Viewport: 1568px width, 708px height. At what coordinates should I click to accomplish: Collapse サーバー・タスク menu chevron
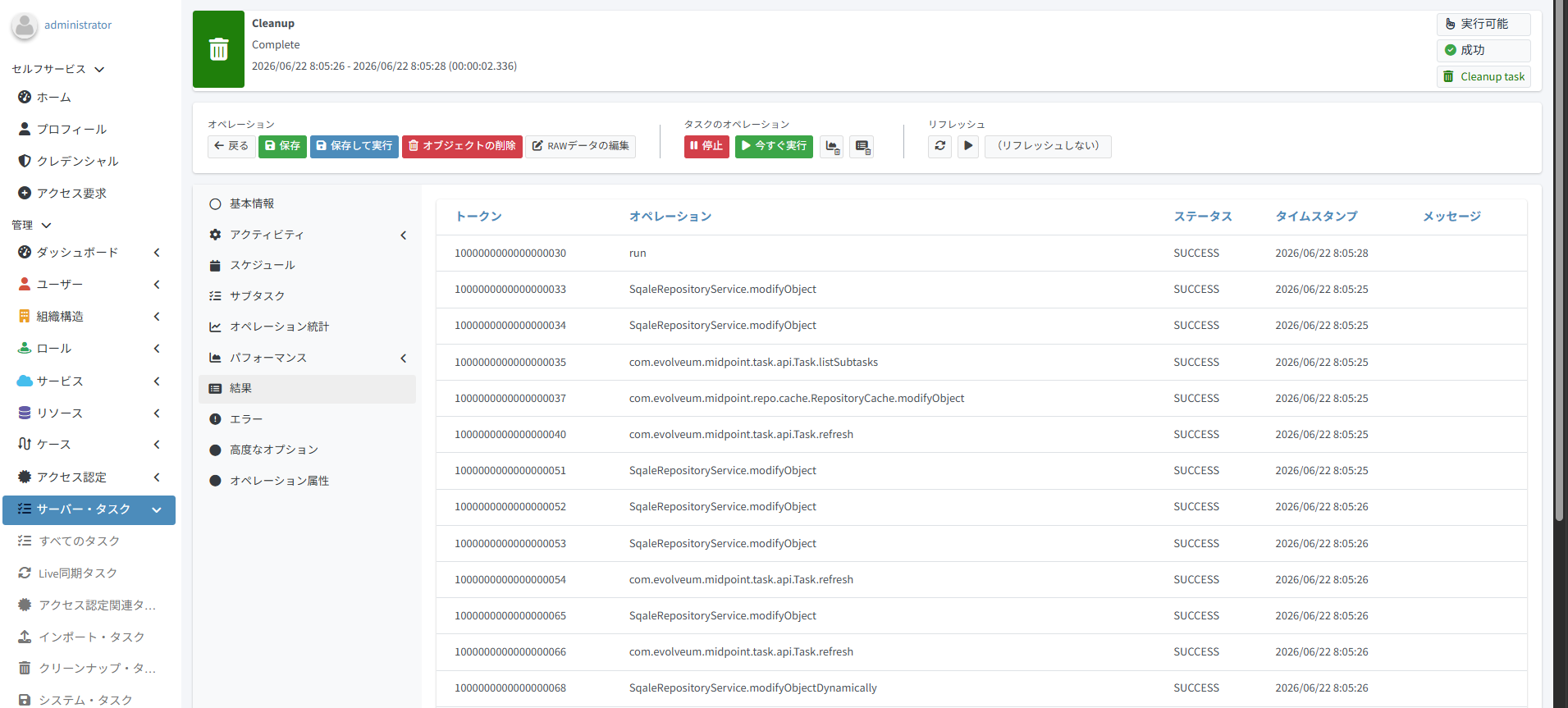[x=156, y=509]
